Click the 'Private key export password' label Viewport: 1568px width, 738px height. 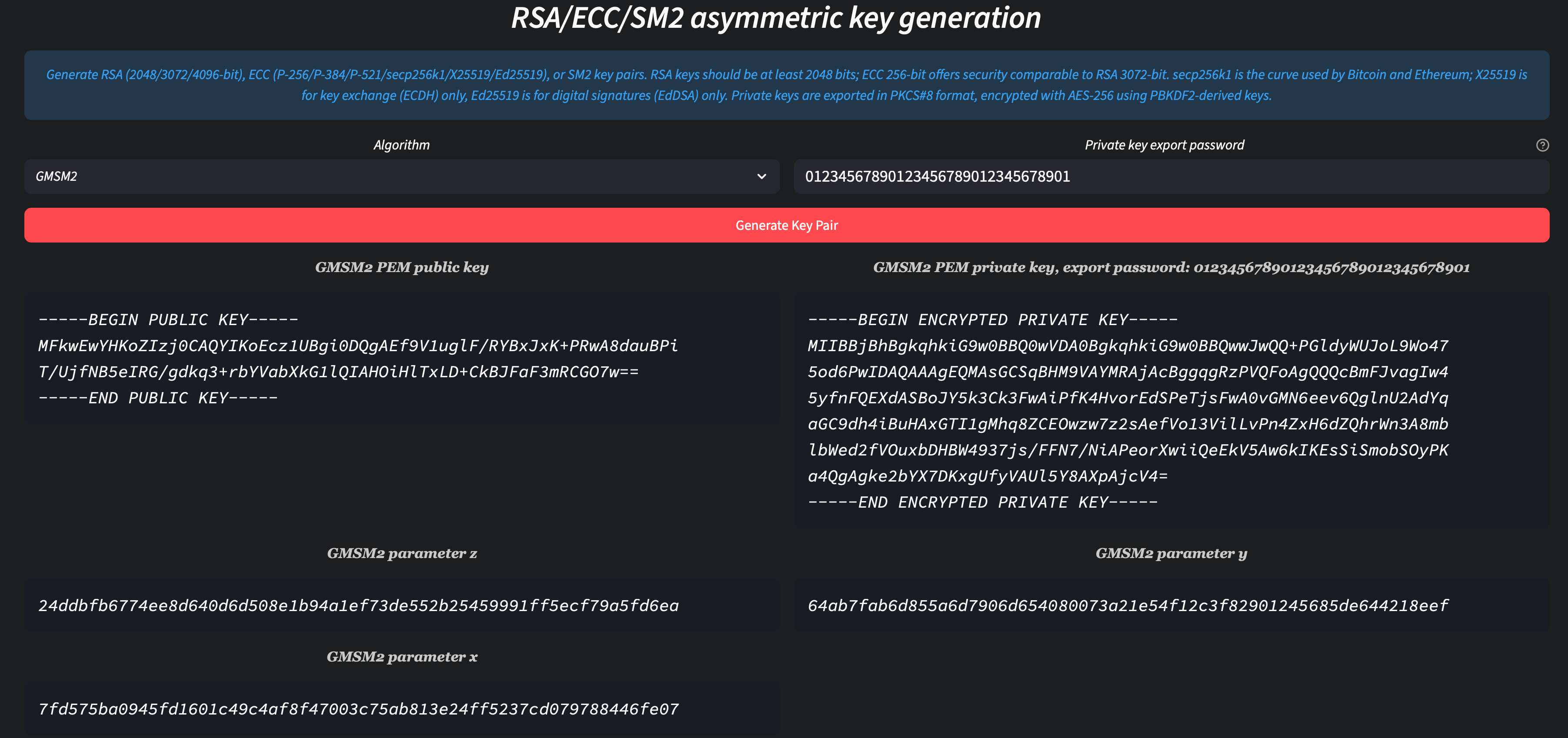(1164, 145)
